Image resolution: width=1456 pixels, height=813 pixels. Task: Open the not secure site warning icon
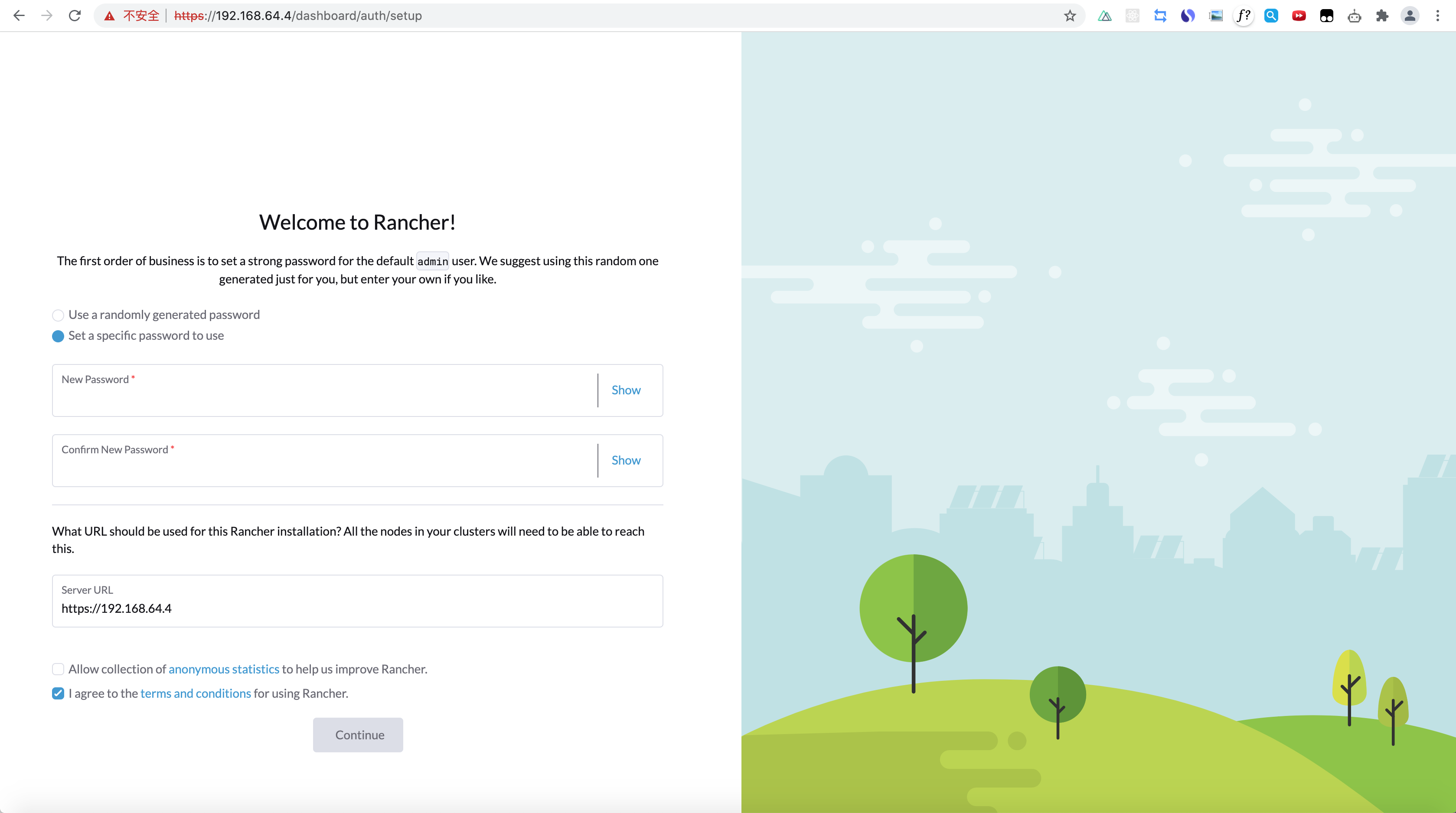tap(110, 16)
